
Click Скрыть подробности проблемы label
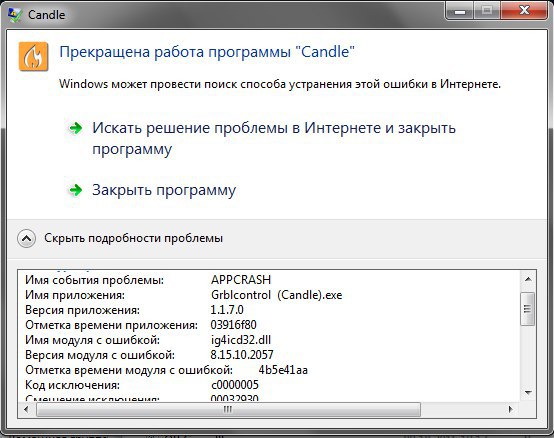(134, 238)
